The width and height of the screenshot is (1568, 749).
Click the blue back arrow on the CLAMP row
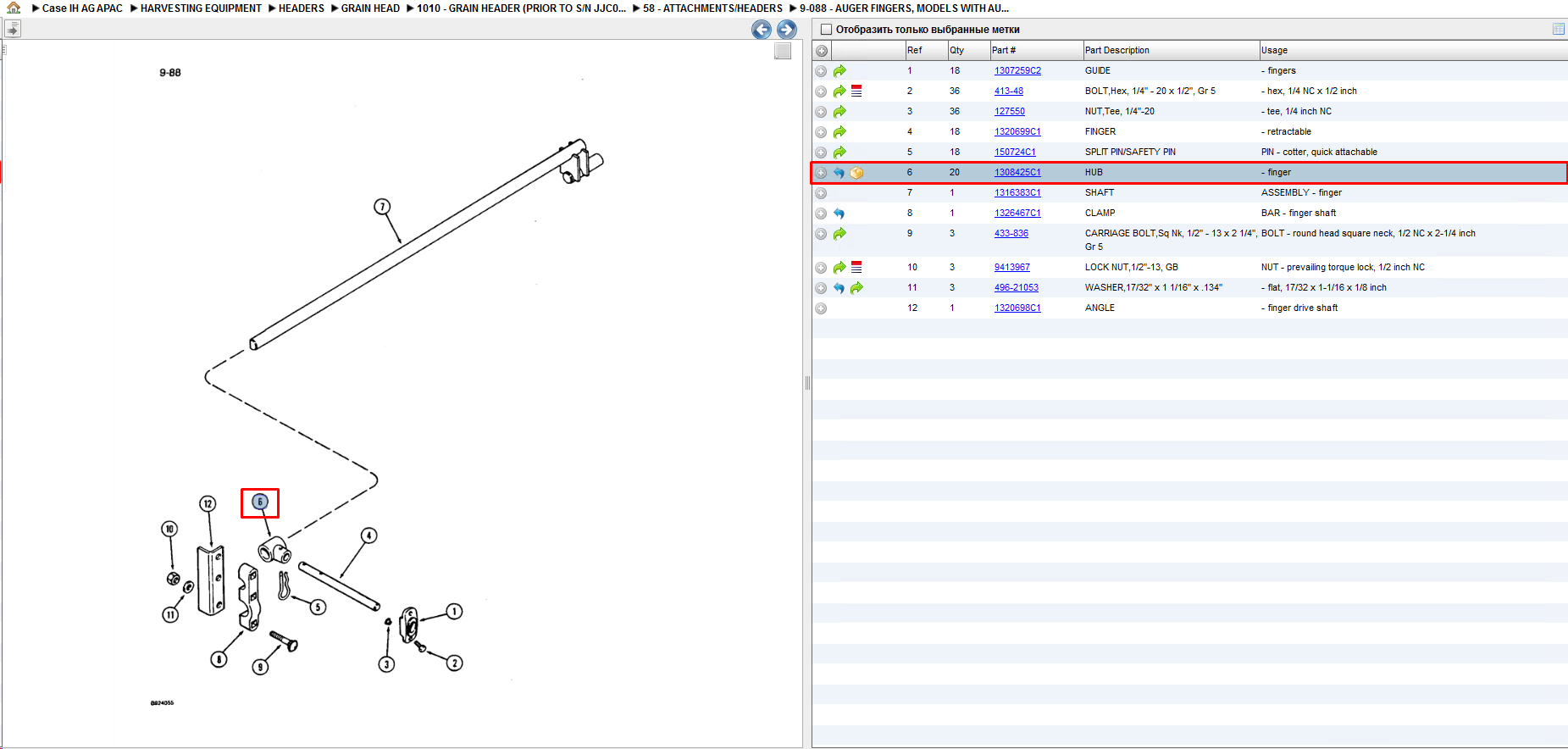click(x=839, y=214)
